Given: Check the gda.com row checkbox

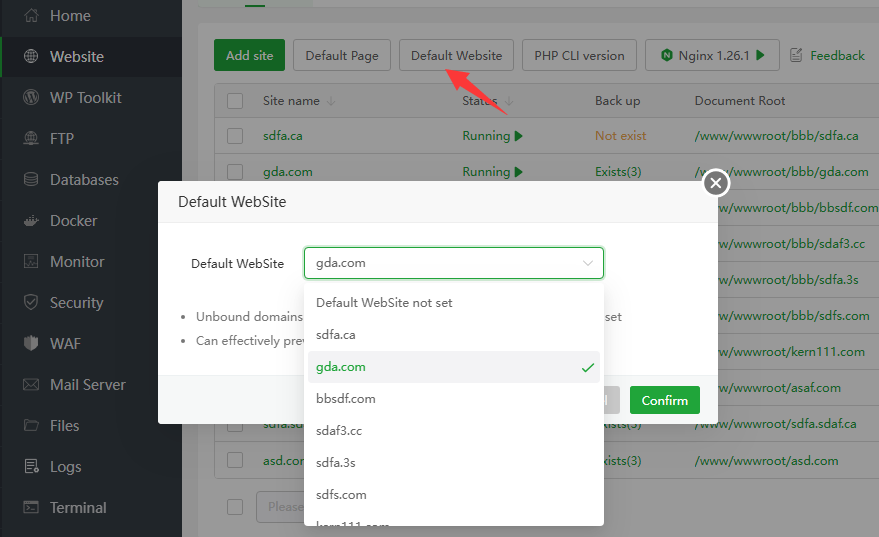Looking at the screenshot, I should point(235,172).
